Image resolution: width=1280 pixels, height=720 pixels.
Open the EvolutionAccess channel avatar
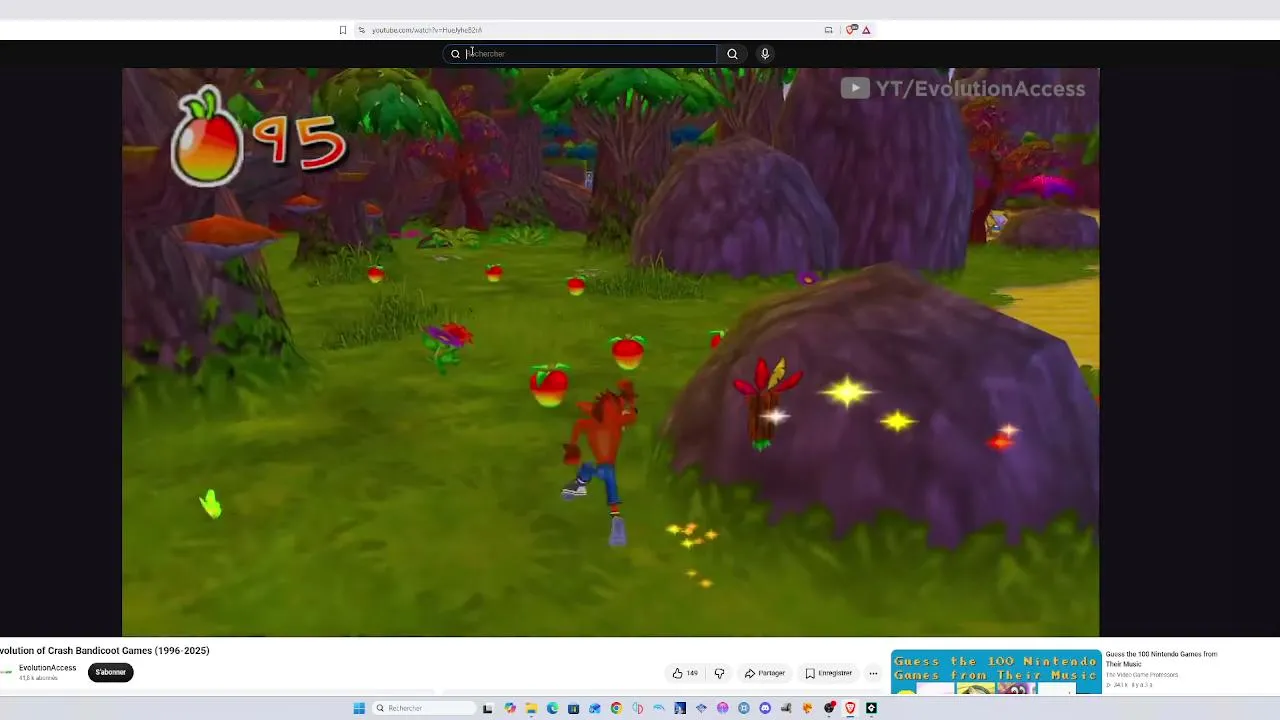[6, 672]
